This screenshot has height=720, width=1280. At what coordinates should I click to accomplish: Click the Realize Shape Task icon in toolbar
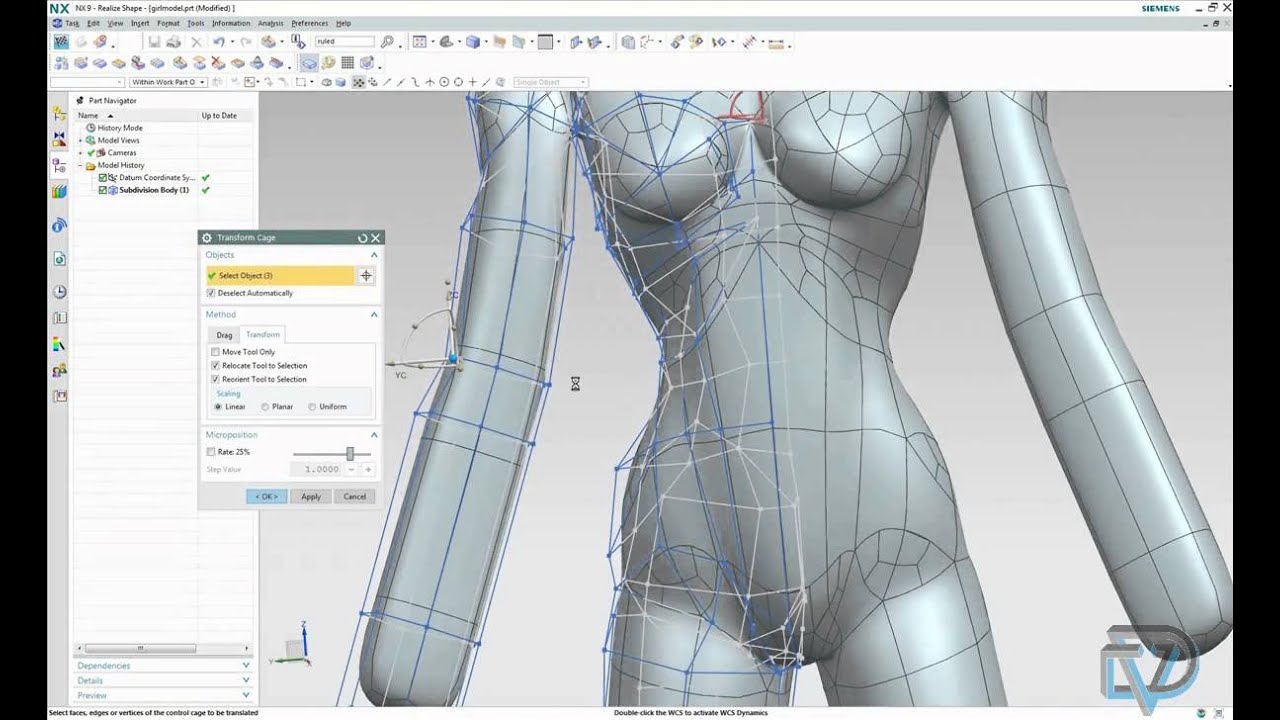tap(60, 42)
